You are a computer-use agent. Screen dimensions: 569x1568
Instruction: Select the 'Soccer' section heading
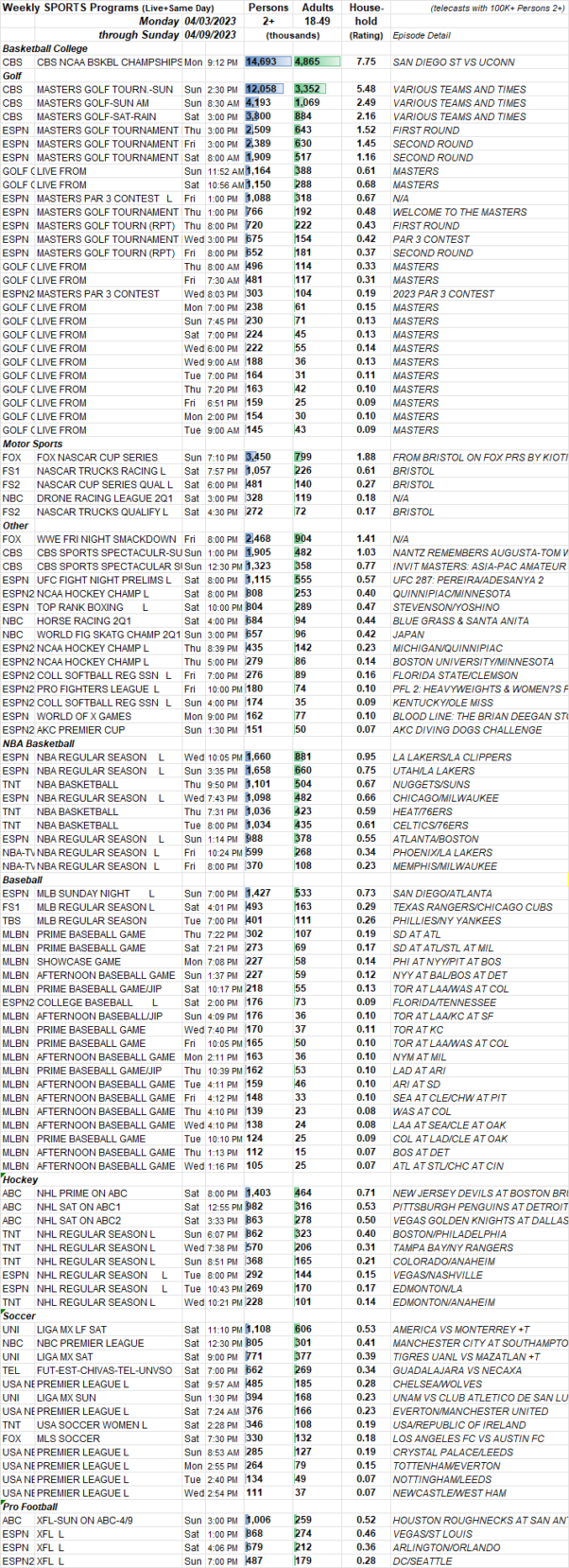(x=20, y=1316)
